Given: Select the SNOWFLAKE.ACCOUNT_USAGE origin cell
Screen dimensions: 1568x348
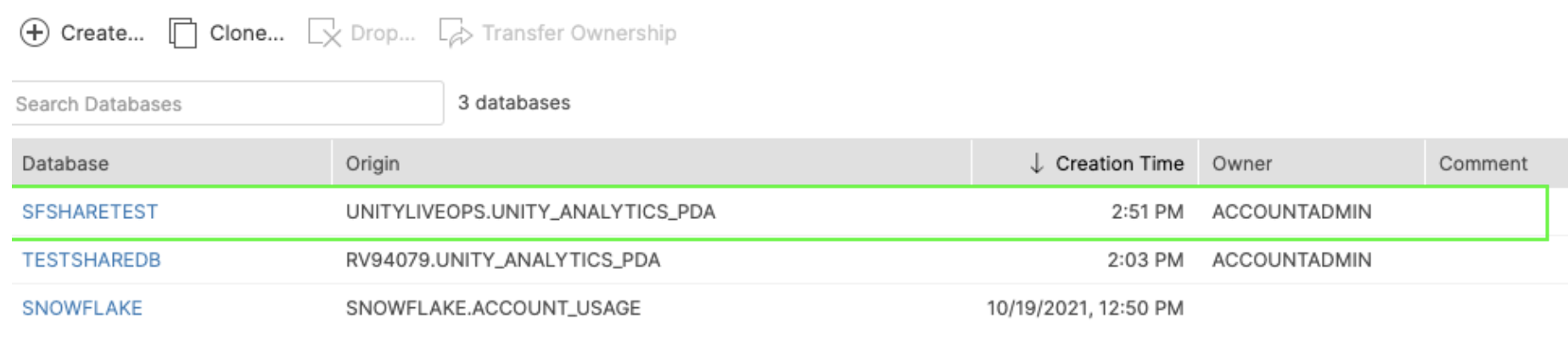Looking at the screenshot, I should [x=493, y=308].
